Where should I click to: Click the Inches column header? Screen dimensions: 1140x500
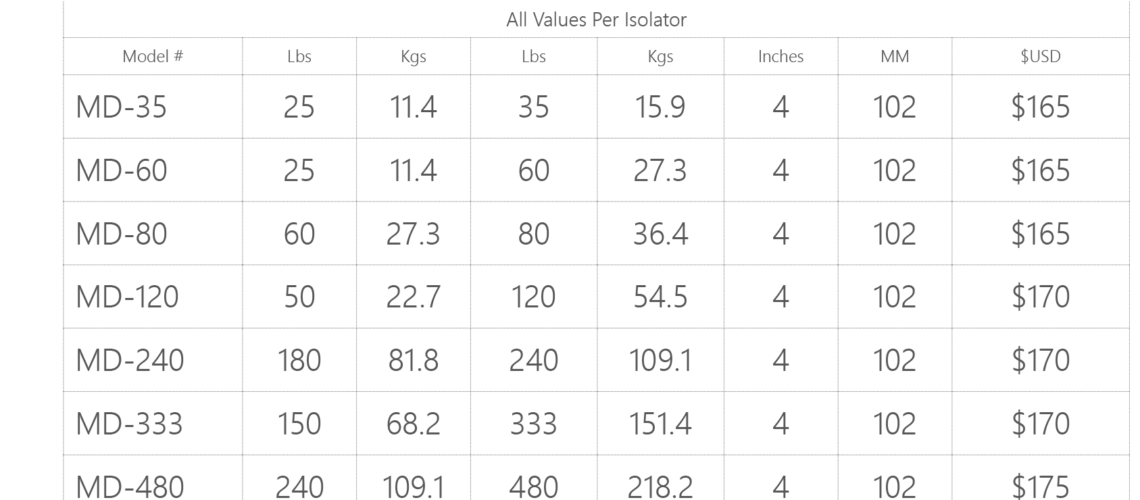(x=781, y=57)
